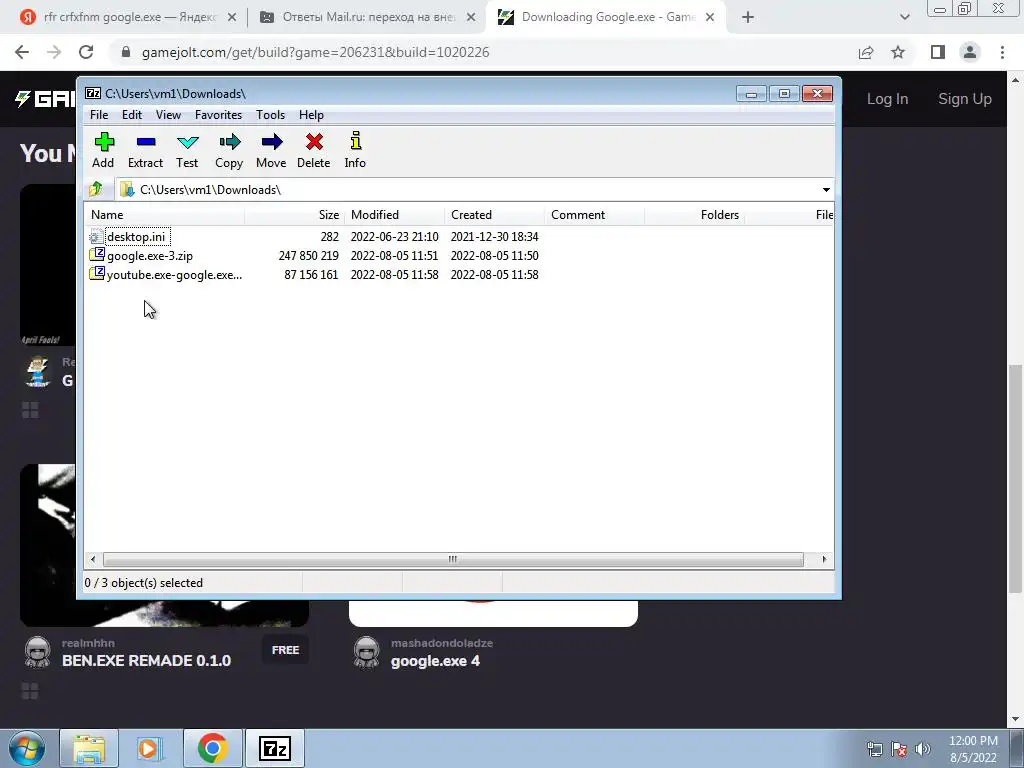Reload the Game Jolt page

tap(86, 52)
